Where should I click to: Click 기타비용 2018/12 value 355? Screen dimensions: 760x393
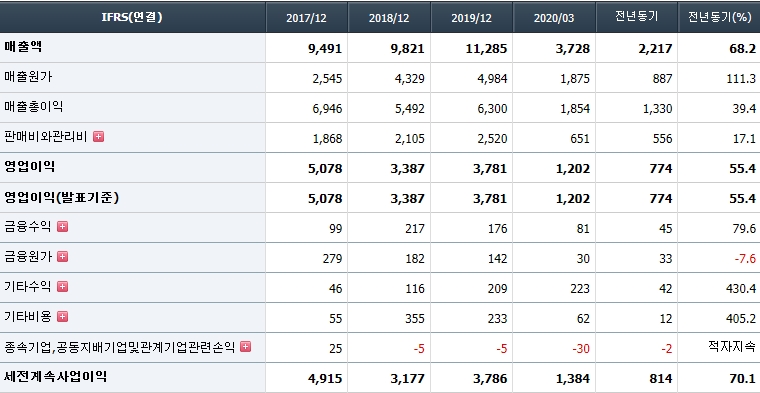tap(415, 319)
